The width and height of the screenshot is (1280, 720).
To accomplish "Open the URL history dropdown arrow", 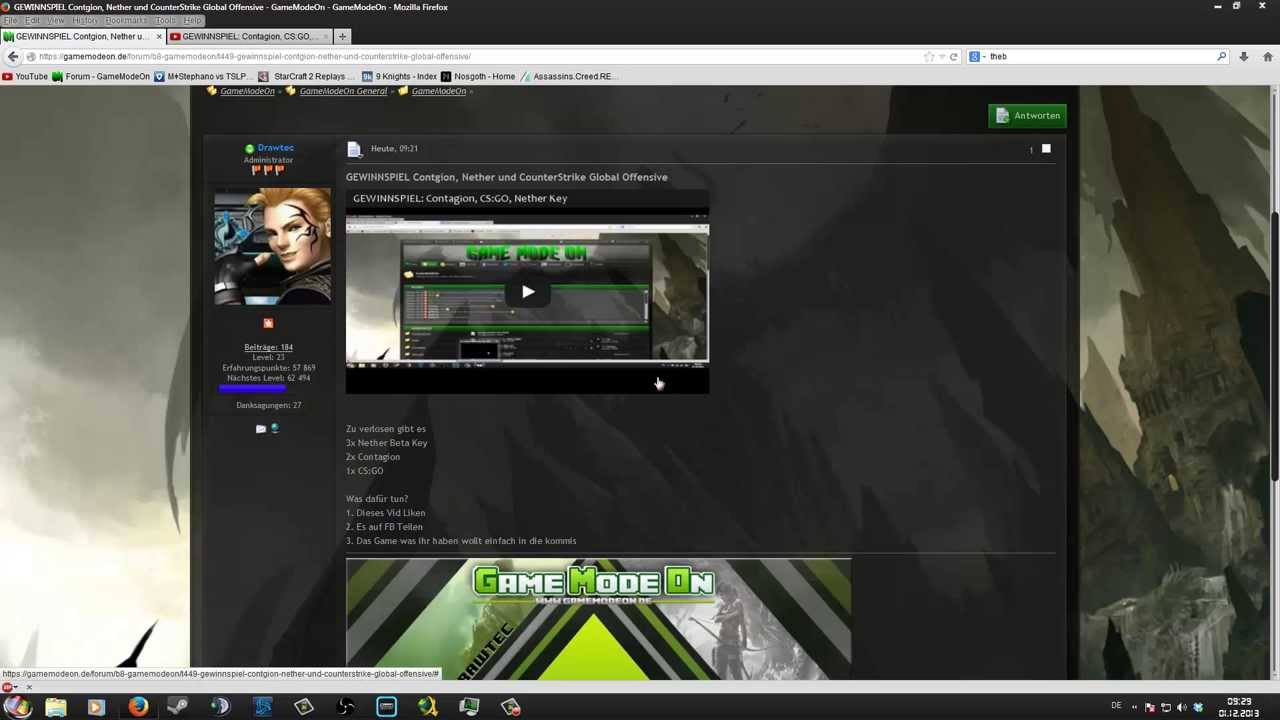I will click(x=941, y=57).
